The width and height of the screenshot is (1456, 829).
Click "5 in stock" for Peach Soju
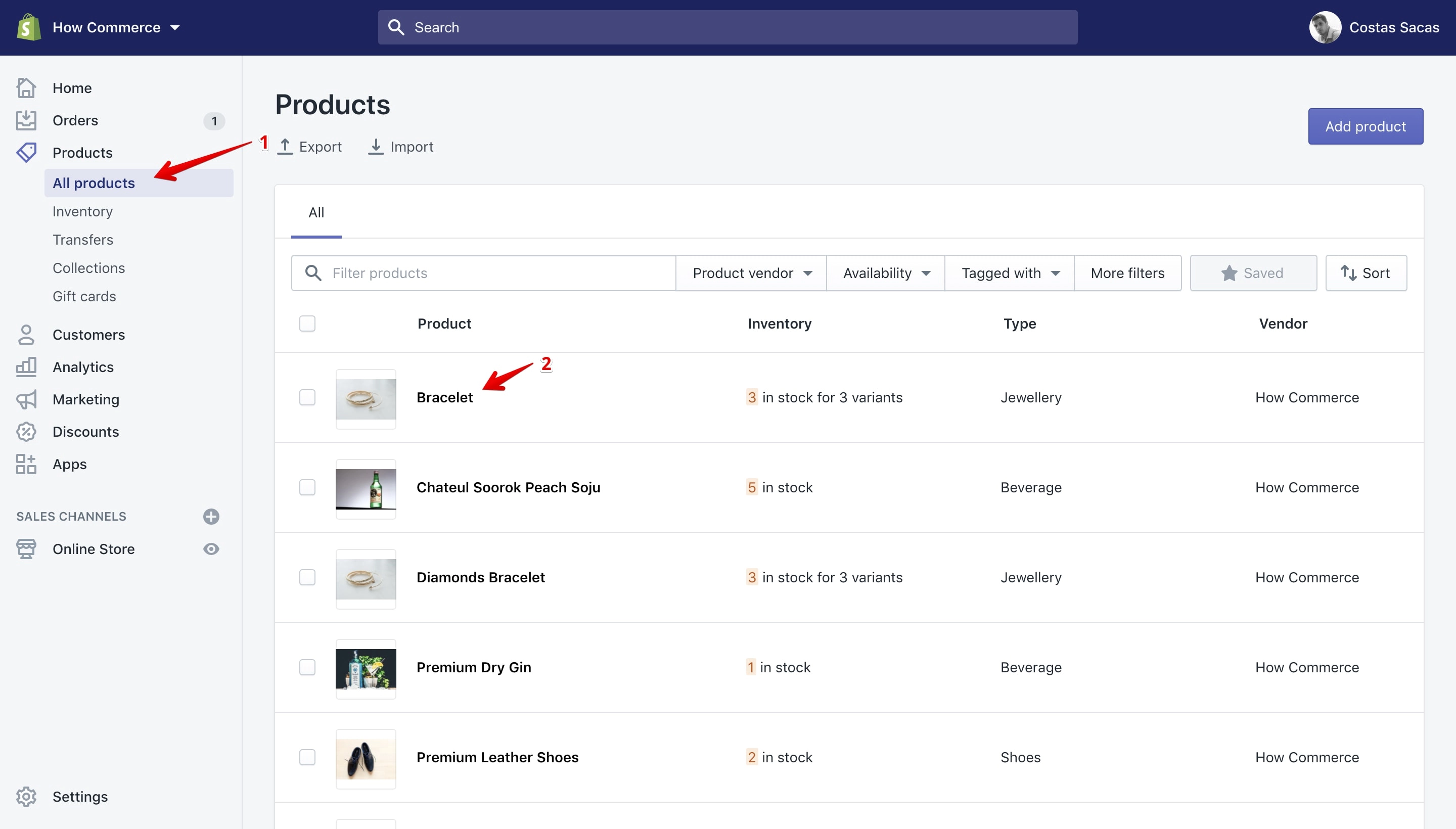[x=780, y=487]
